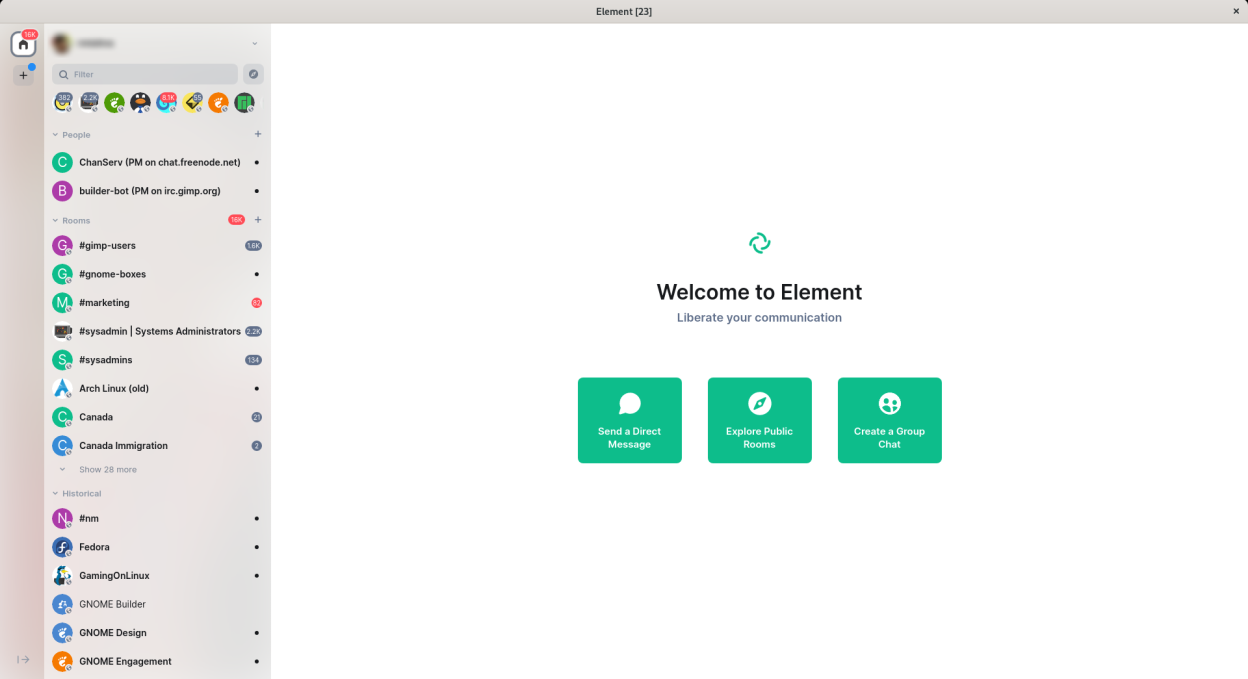Open the penguin avatar room with blue tie
Viewport: 1248px width, 679px height.
click(x=140, y=102)
